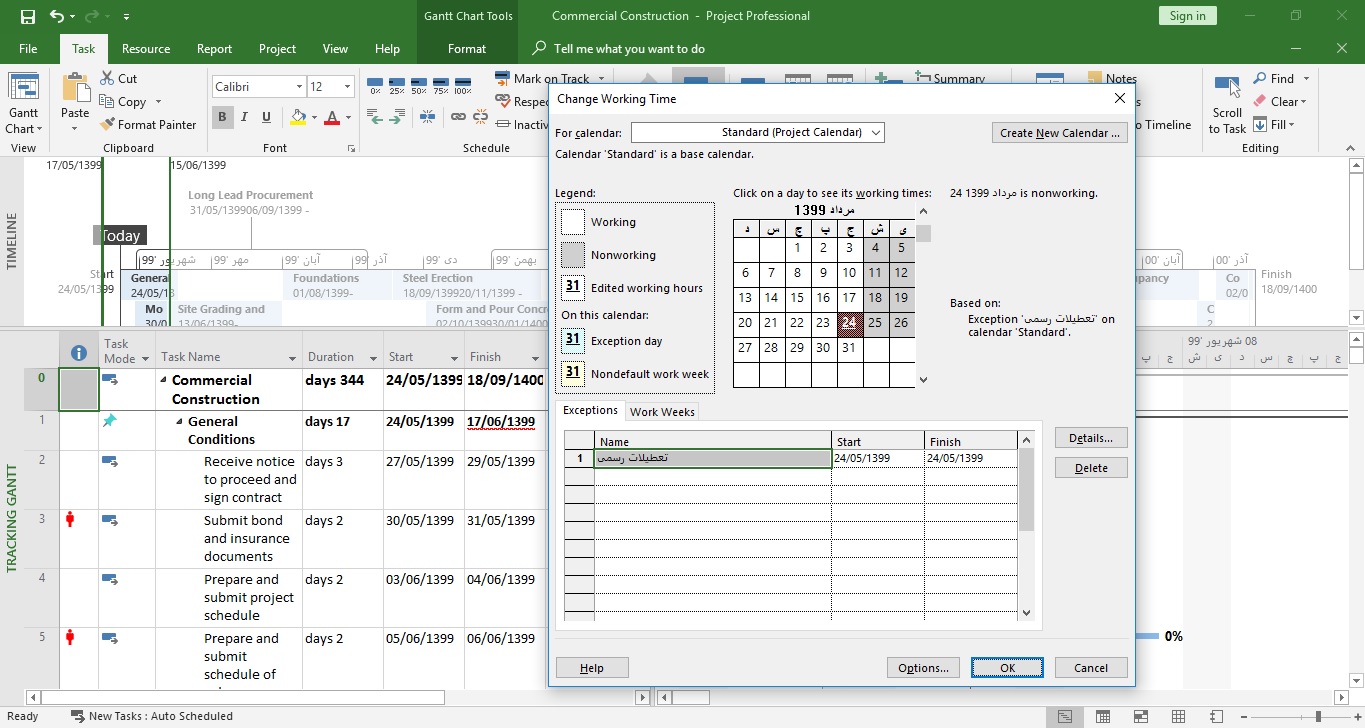Open the Resource ribbon tab
The image size is (1365, 728).
click(x=146, y=49)
